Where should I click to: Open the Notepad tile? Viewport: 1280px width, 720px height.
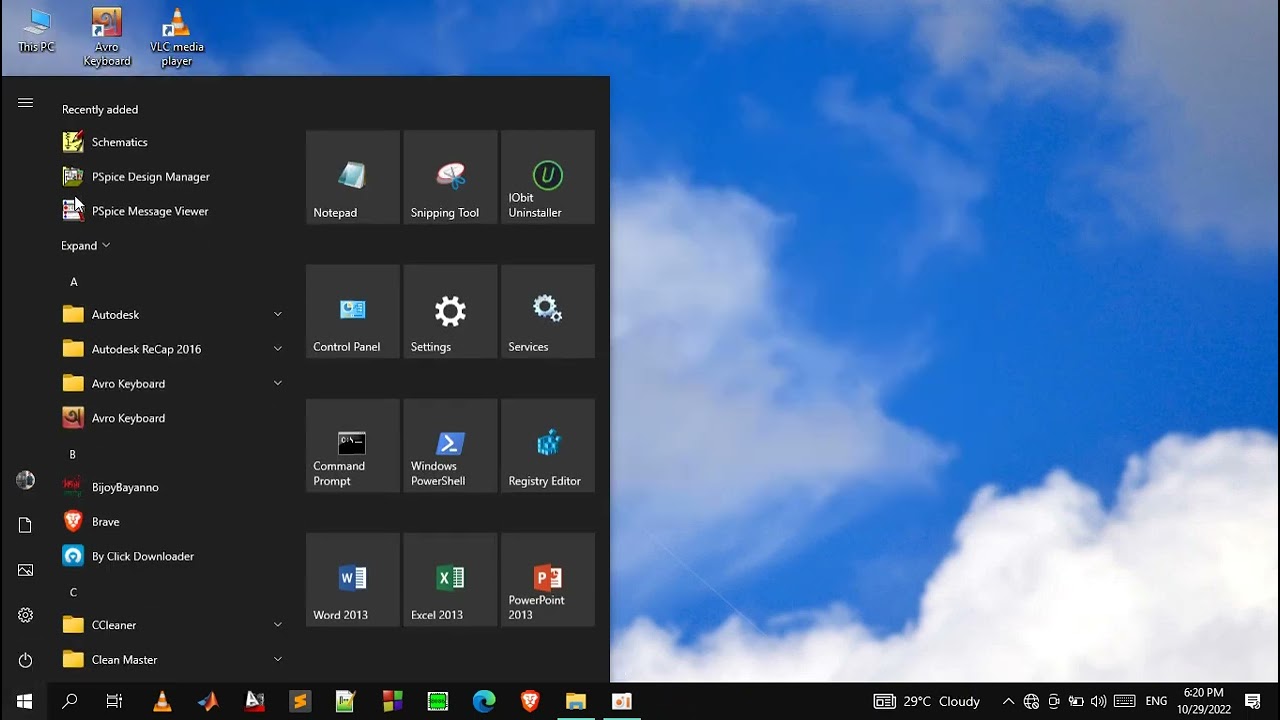click(x=352, y=177)
